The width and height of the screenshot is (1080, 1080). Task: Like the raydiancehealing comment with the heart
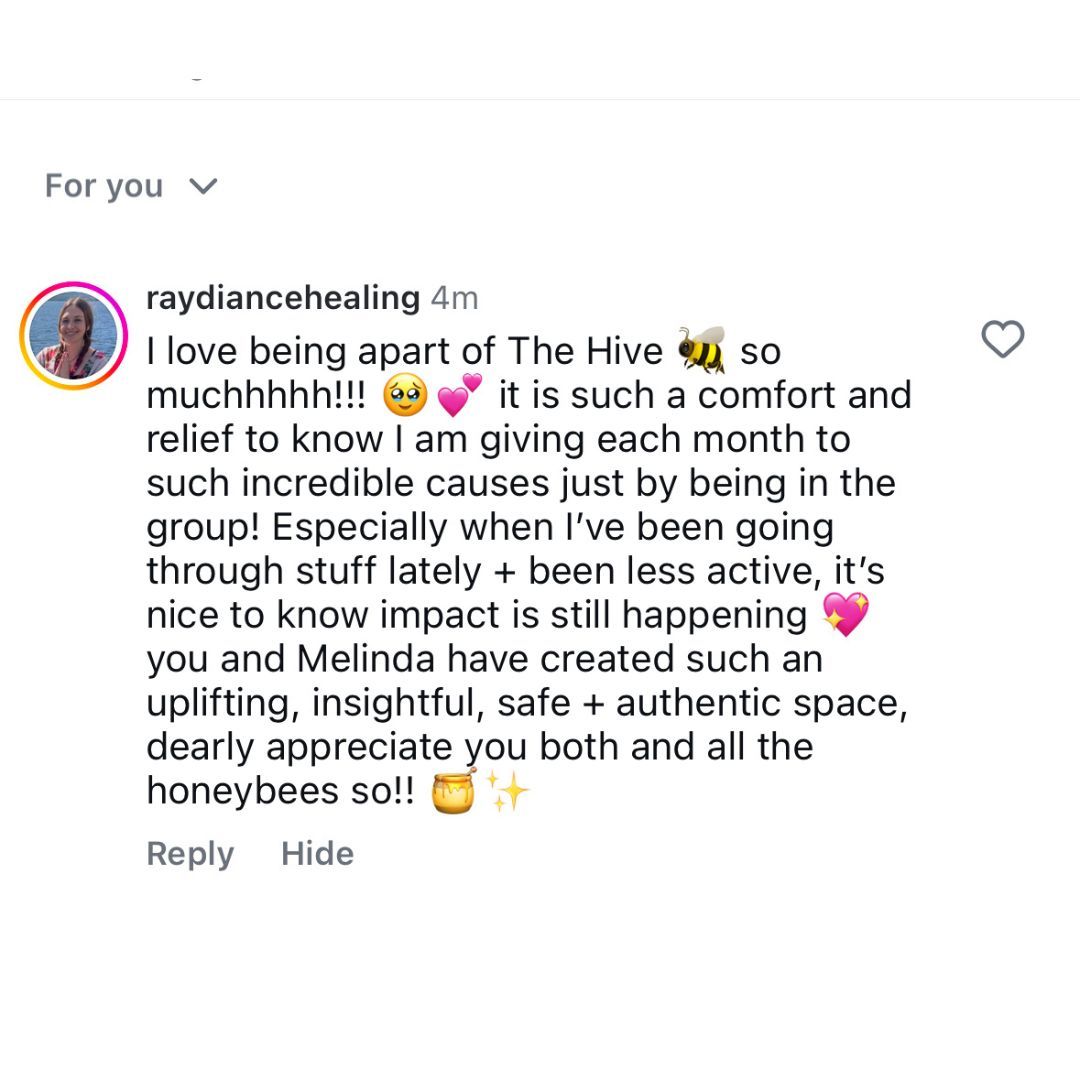click(x=1002, y=340)
